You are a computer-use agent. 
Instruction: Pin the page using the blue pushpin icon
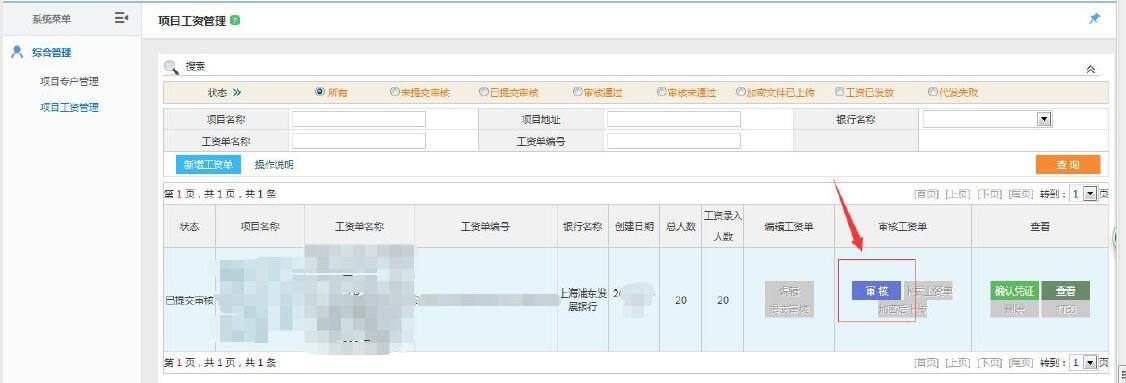point(1094,19)
